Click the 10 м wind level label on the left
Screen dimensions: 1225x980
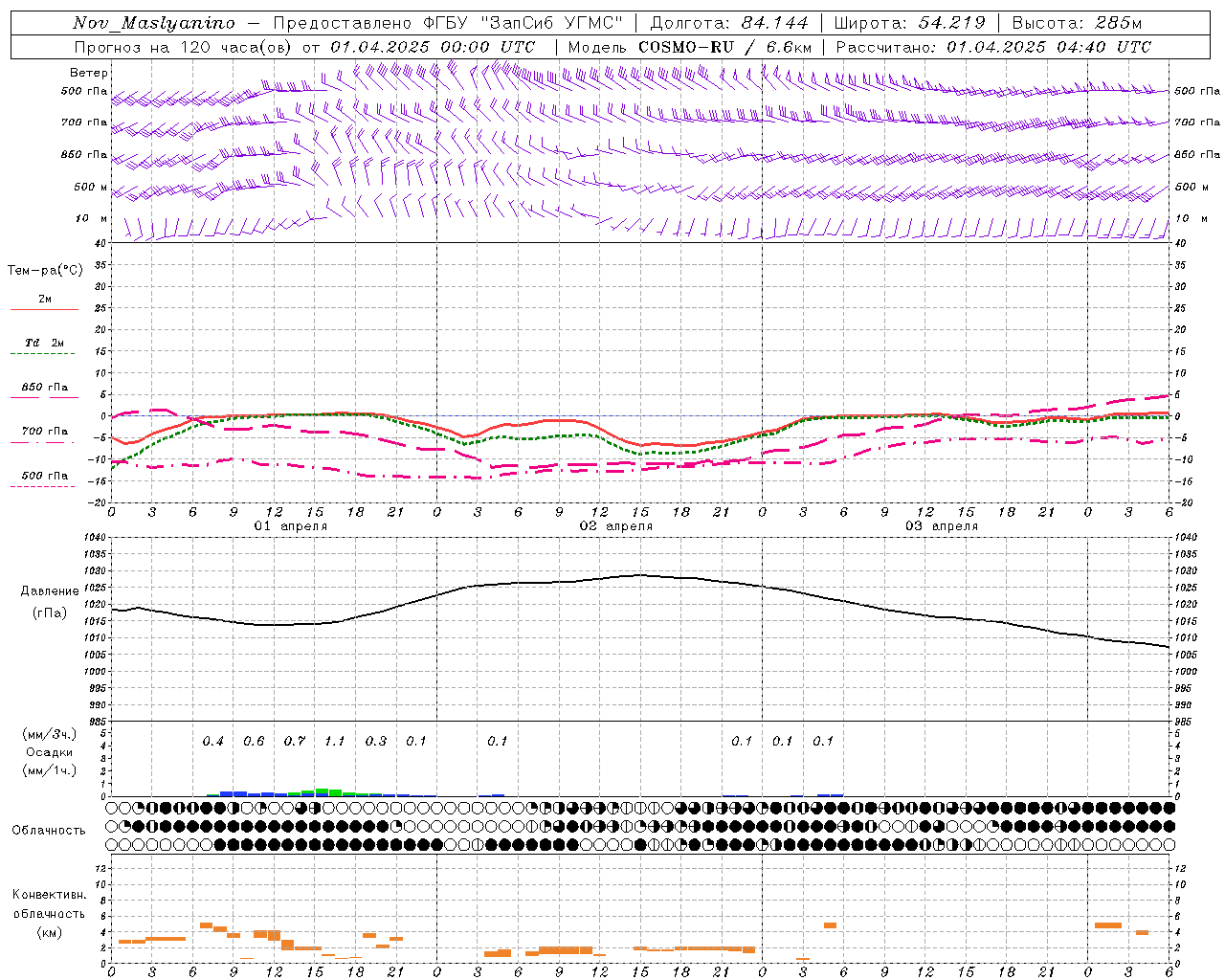click(93, 218)
